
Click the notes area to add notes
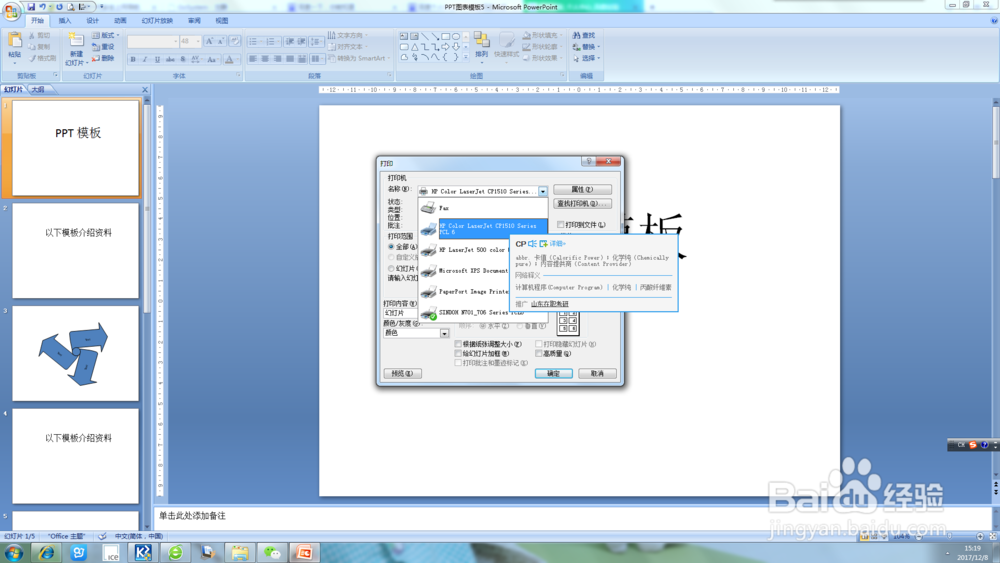coord(571,516)
